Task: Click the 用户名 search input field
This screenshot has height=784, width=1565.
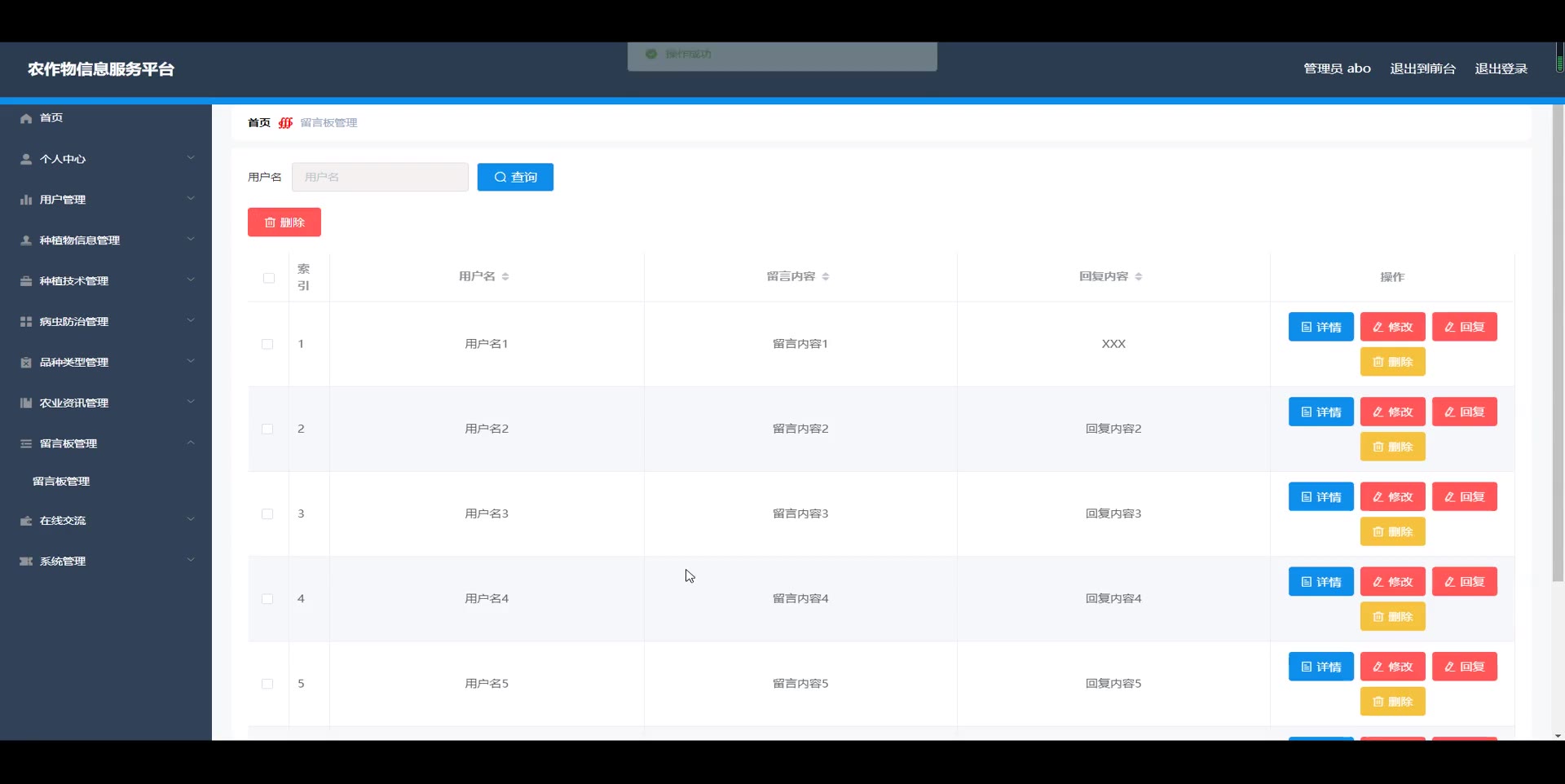Action: [380, 177]
